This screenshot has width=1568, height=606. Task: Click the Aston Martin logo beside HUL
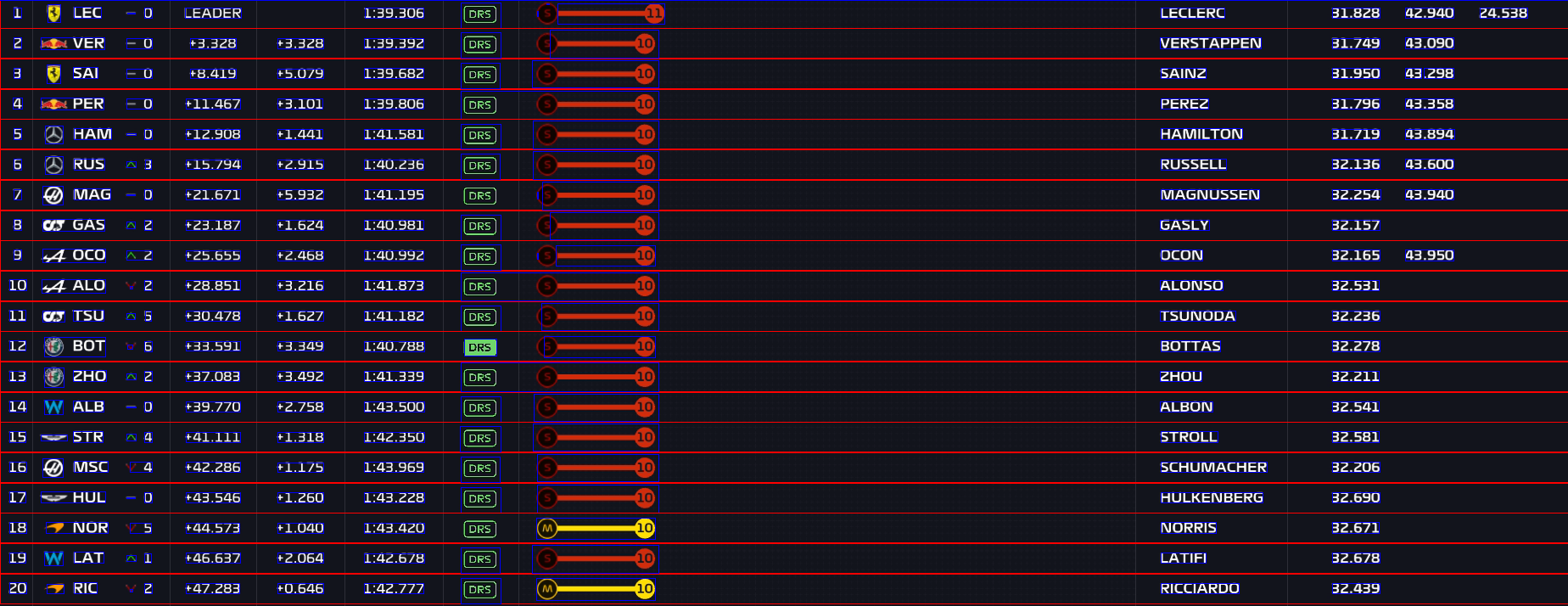(53, 498)
